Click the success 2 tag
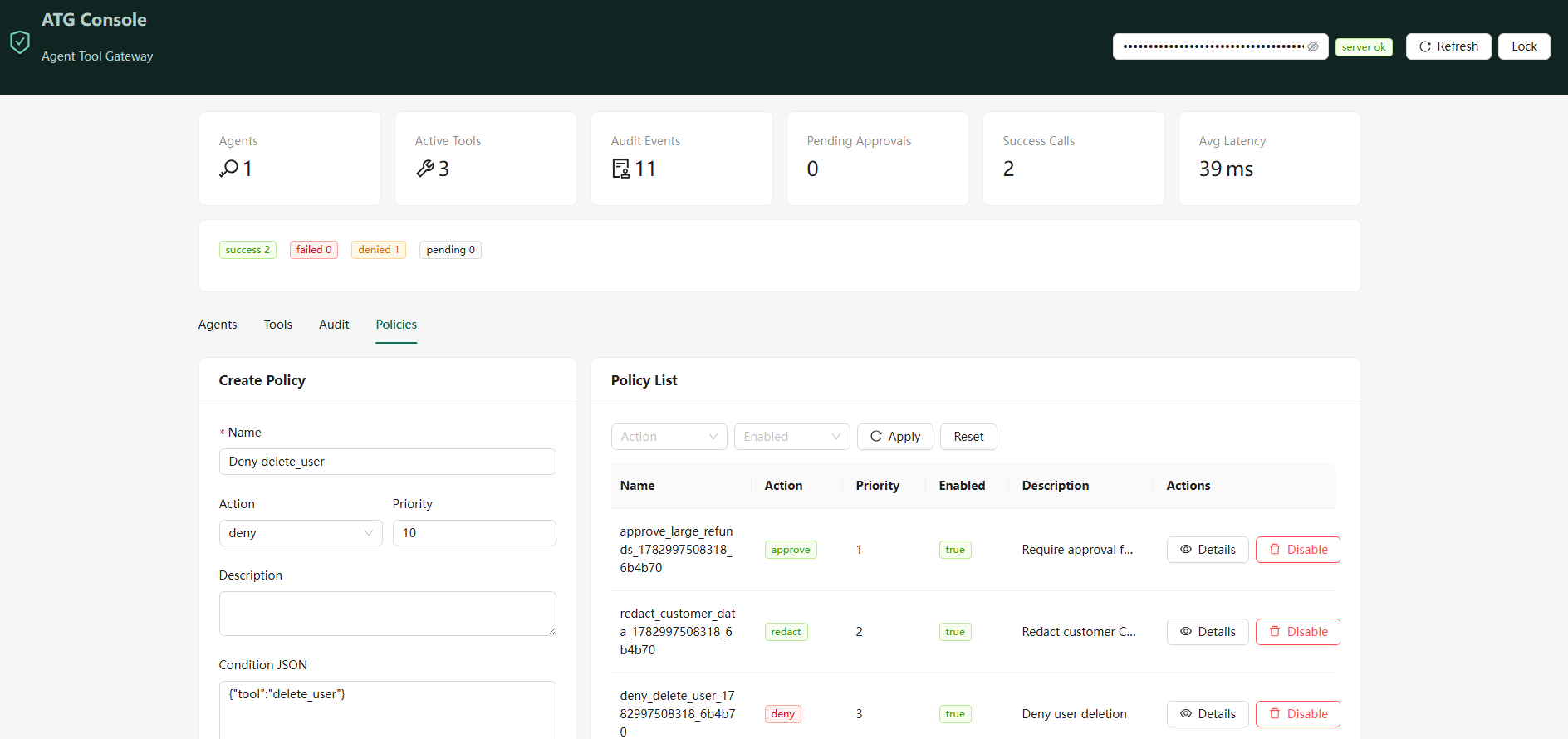The height and width of the screenshot is (739, 1568). (247, 250)
